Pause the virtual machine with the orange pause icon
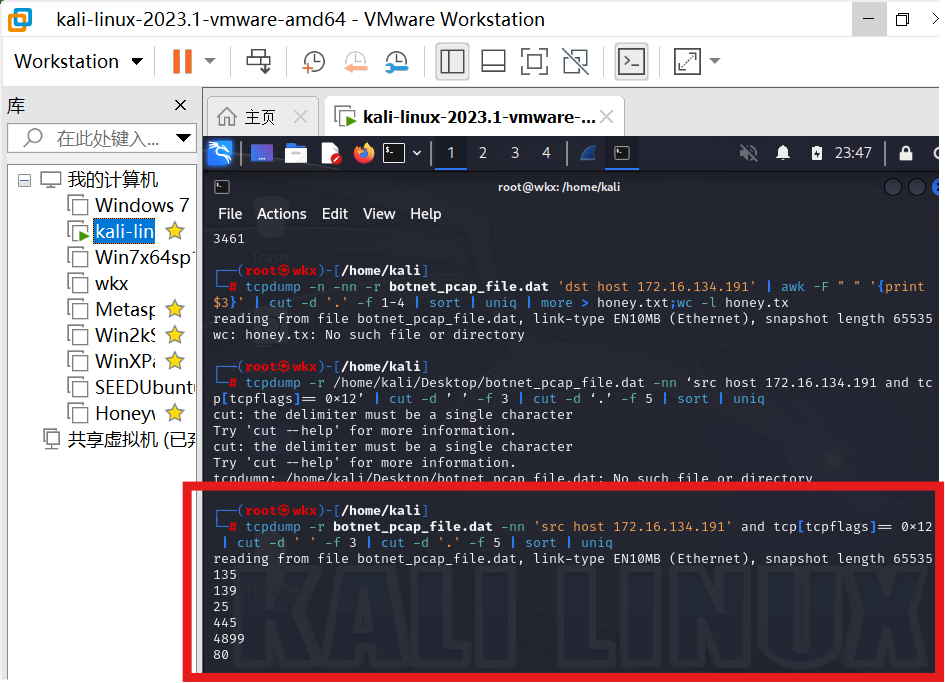This screenshot has width=945, height=683. [182, 61]
